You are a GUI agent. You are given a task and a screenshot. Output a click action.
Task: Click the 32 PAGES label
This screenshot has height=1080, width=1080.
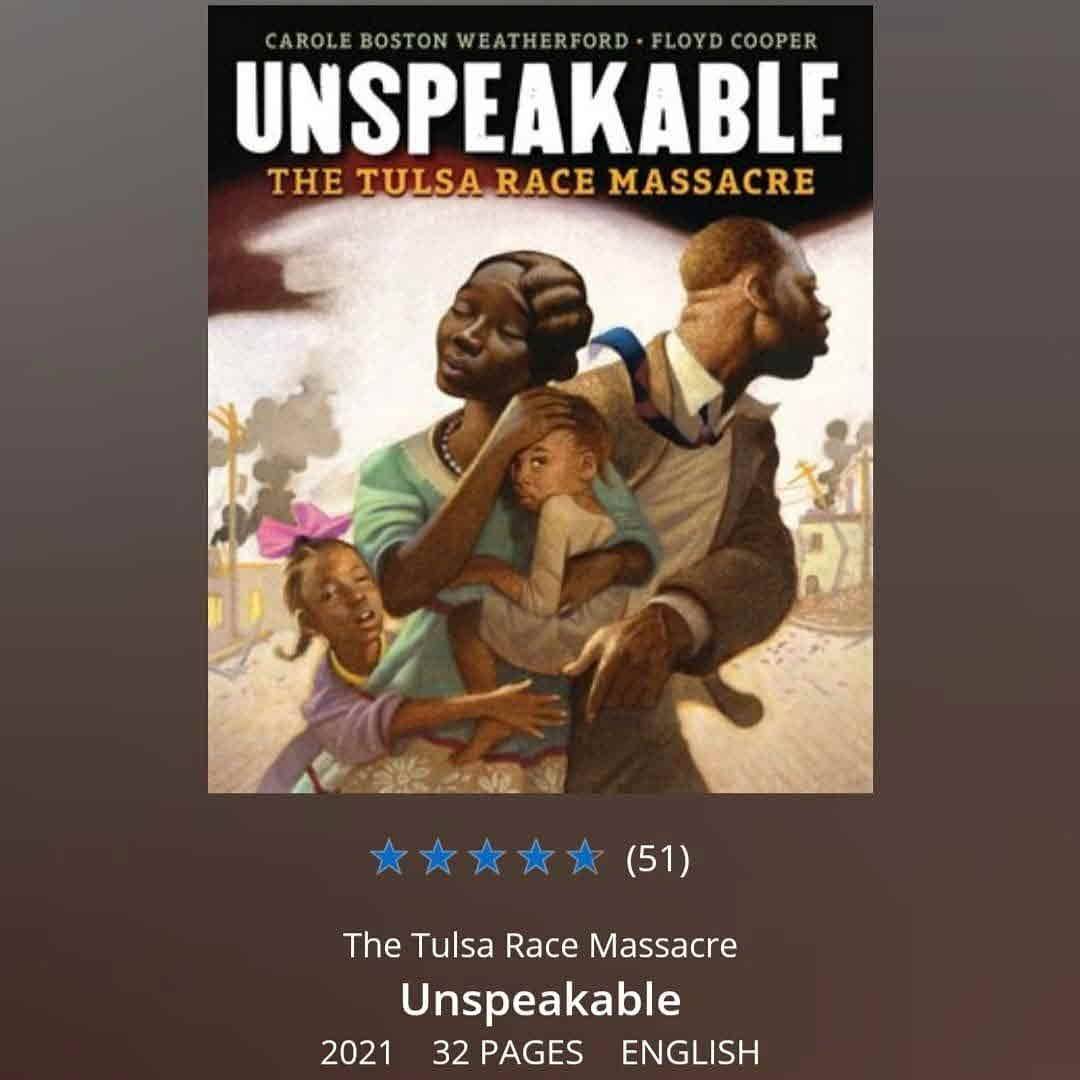coord(508,1053)
